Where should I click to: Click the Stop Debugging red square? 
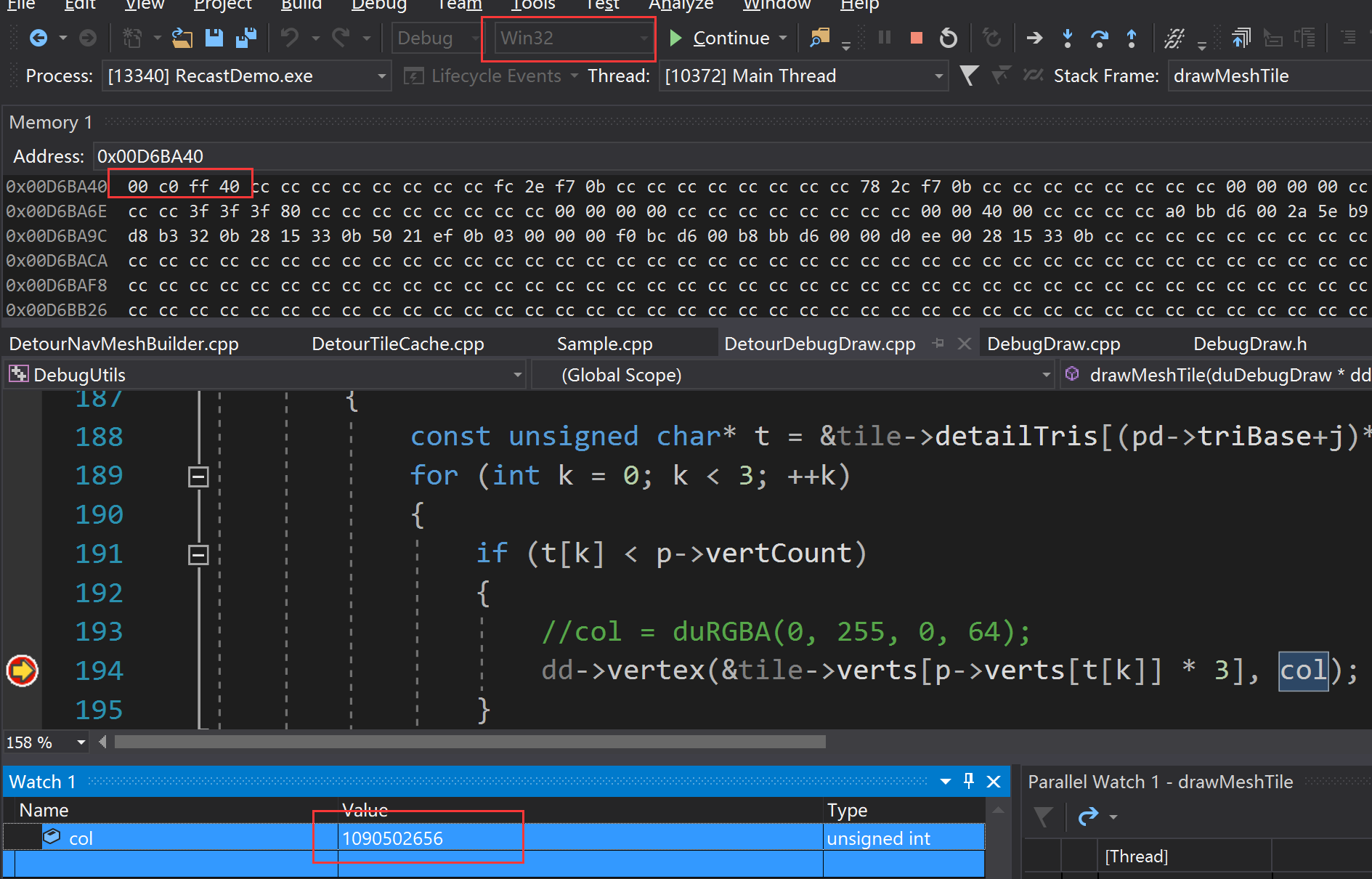pyautogui.click(x=917, y=38)
